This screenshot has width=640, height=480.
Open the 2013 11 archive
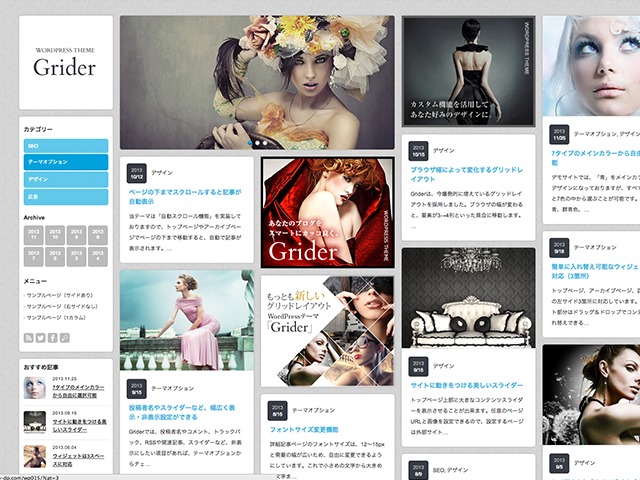[33, 235]
